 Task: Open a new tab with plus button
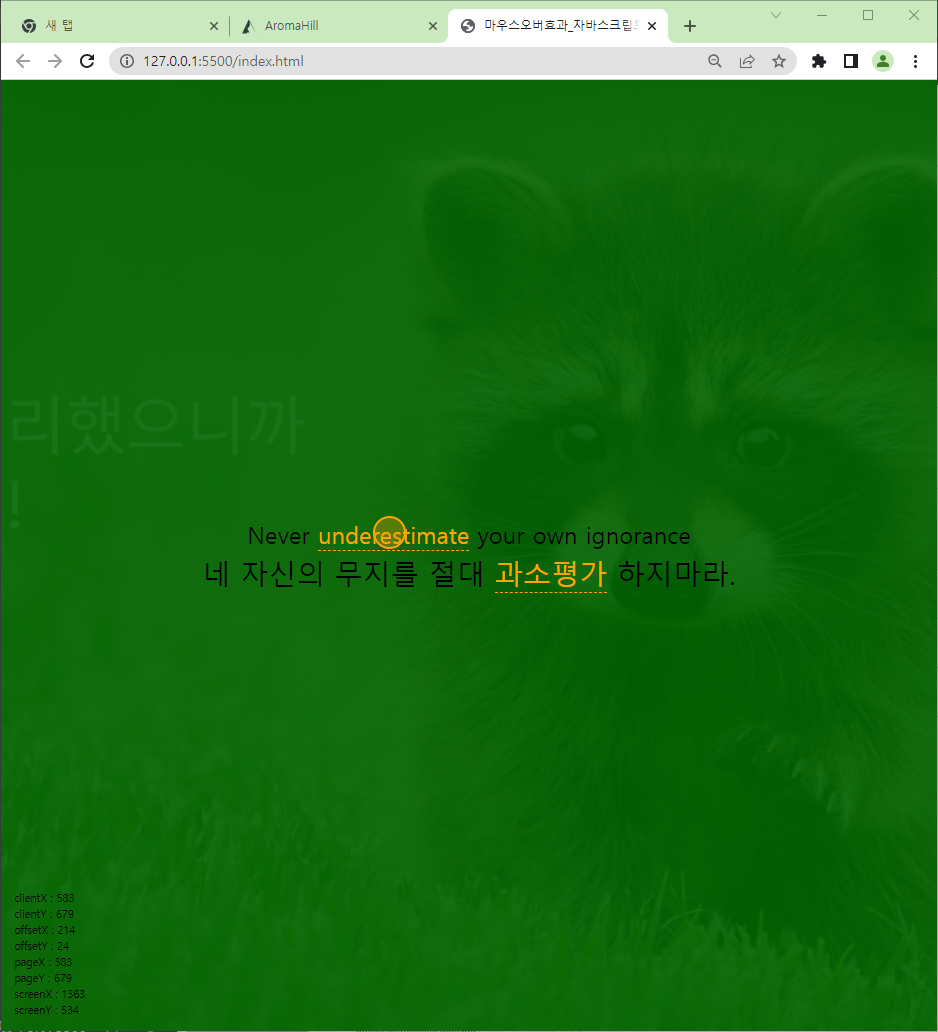pos(690,26)
